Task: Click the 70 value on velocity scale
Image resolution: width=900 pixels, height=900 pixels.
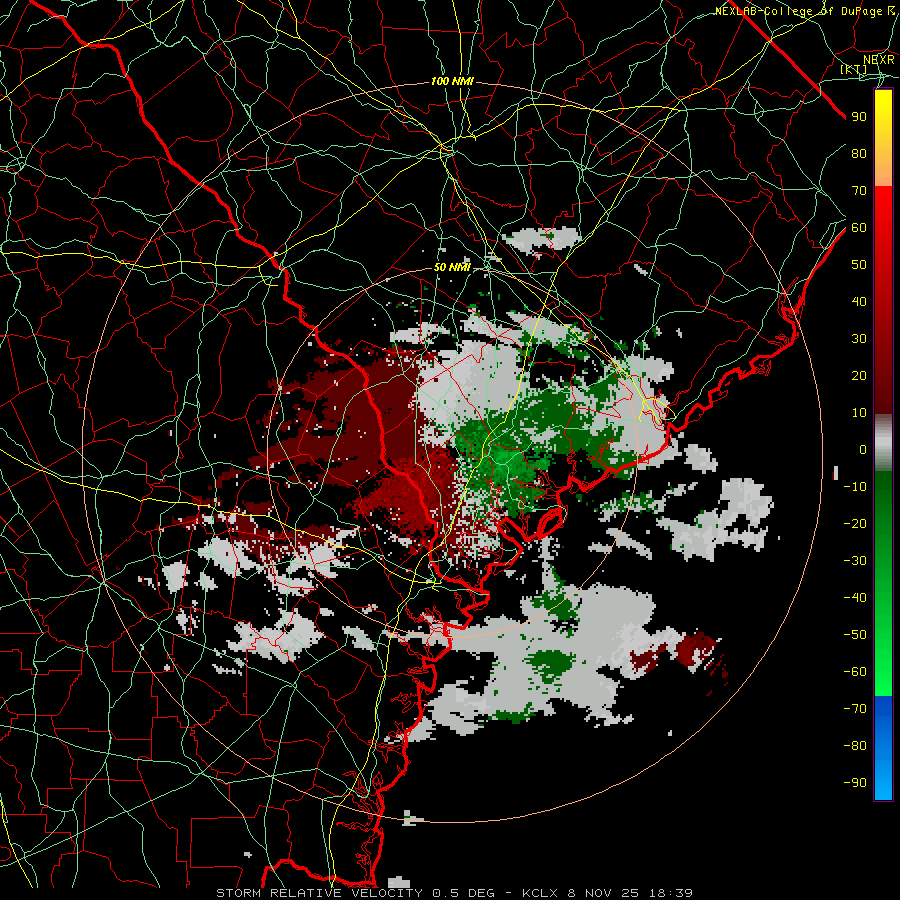Action: pyautogui.click(x=859, y=191)
